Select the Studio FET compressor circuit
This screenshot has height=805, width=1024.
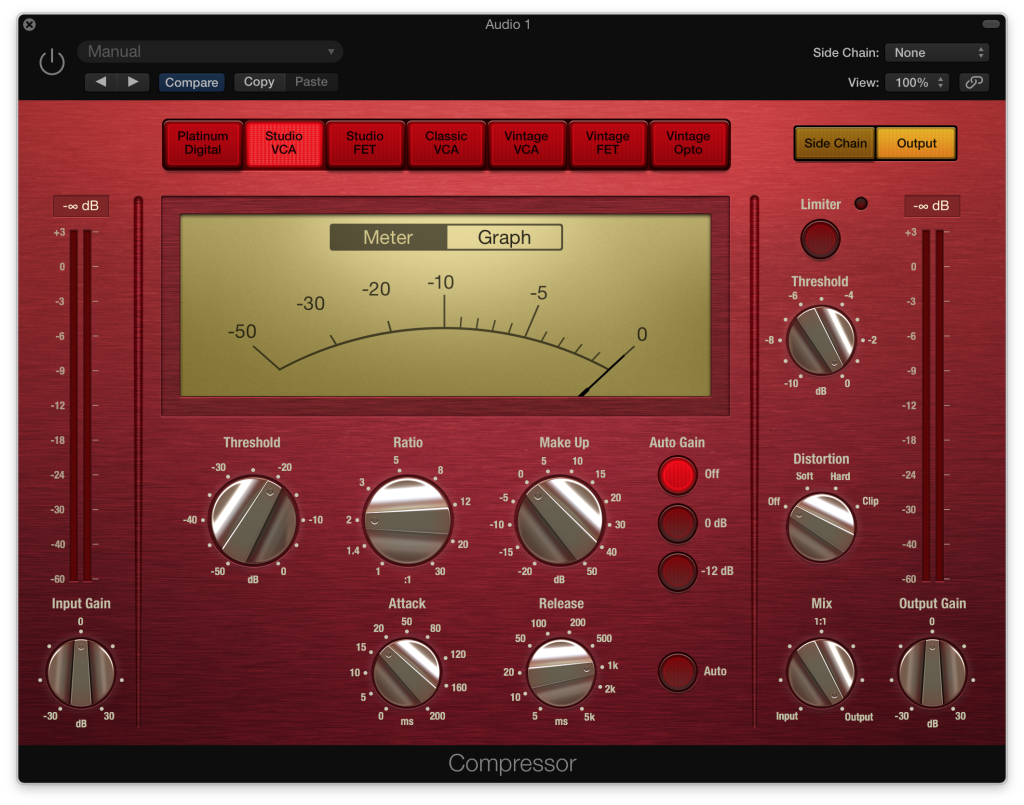click(x=364, y=143)
